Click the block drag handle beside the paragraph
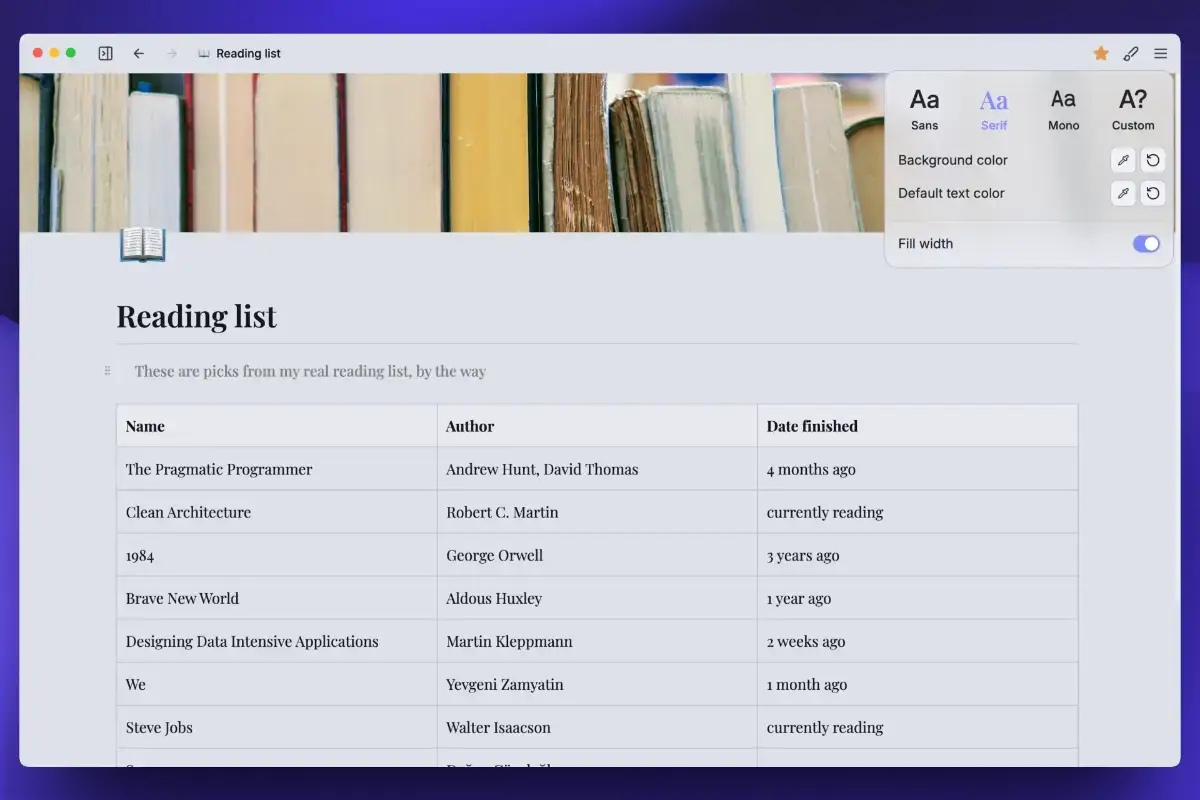 (107, 371)
